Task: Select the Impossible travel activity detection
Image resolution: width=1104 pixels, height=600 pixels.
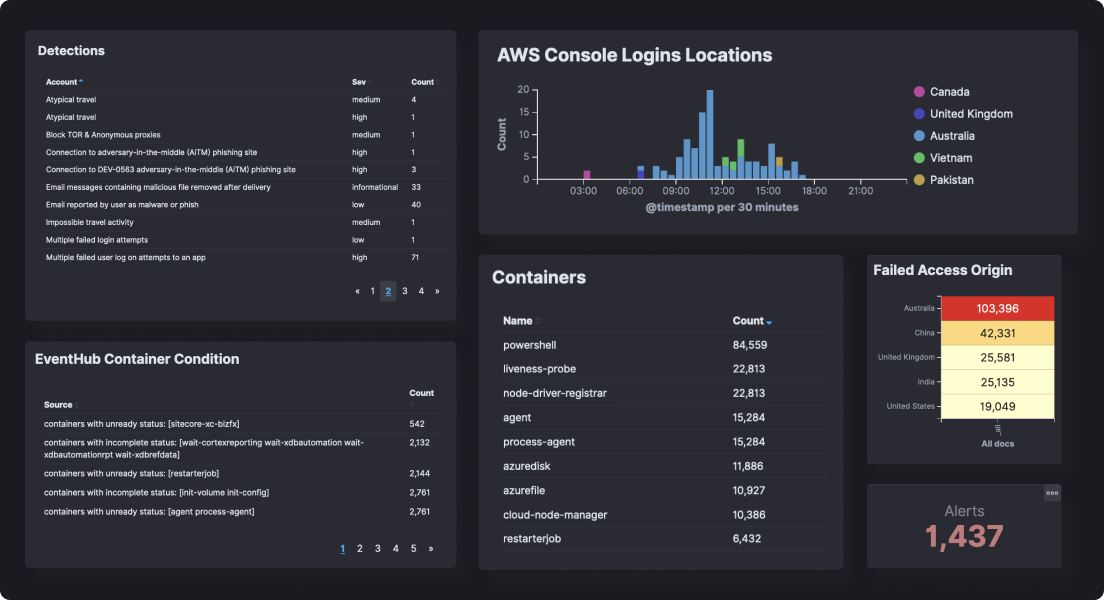Action: pyautogui.click(x=89, y=222)
